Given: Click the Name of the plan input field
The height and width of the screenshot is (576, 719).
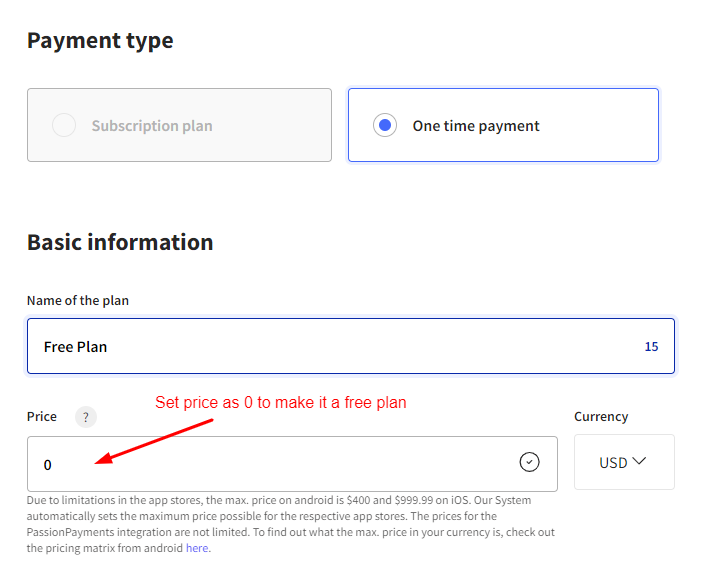Looking at the screenshot, I should tap(351, 346).
